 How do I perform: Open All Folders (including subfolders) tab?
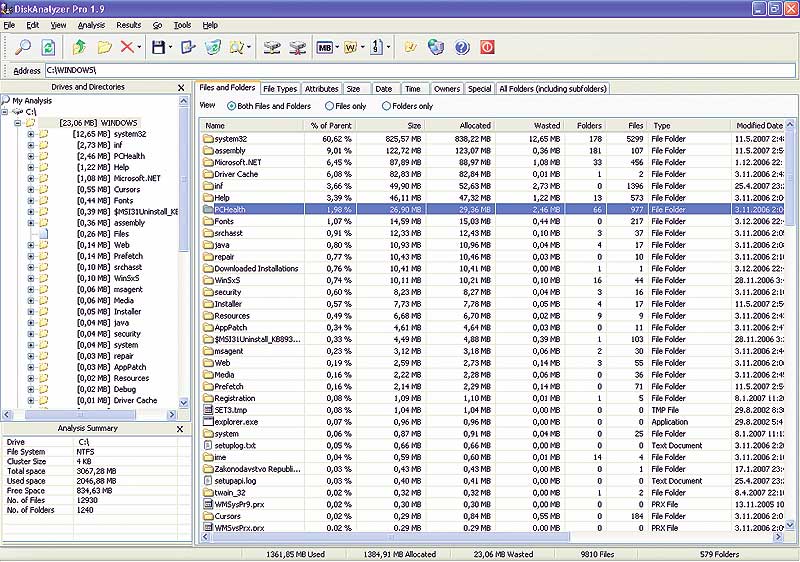click(x=553, y=89)
